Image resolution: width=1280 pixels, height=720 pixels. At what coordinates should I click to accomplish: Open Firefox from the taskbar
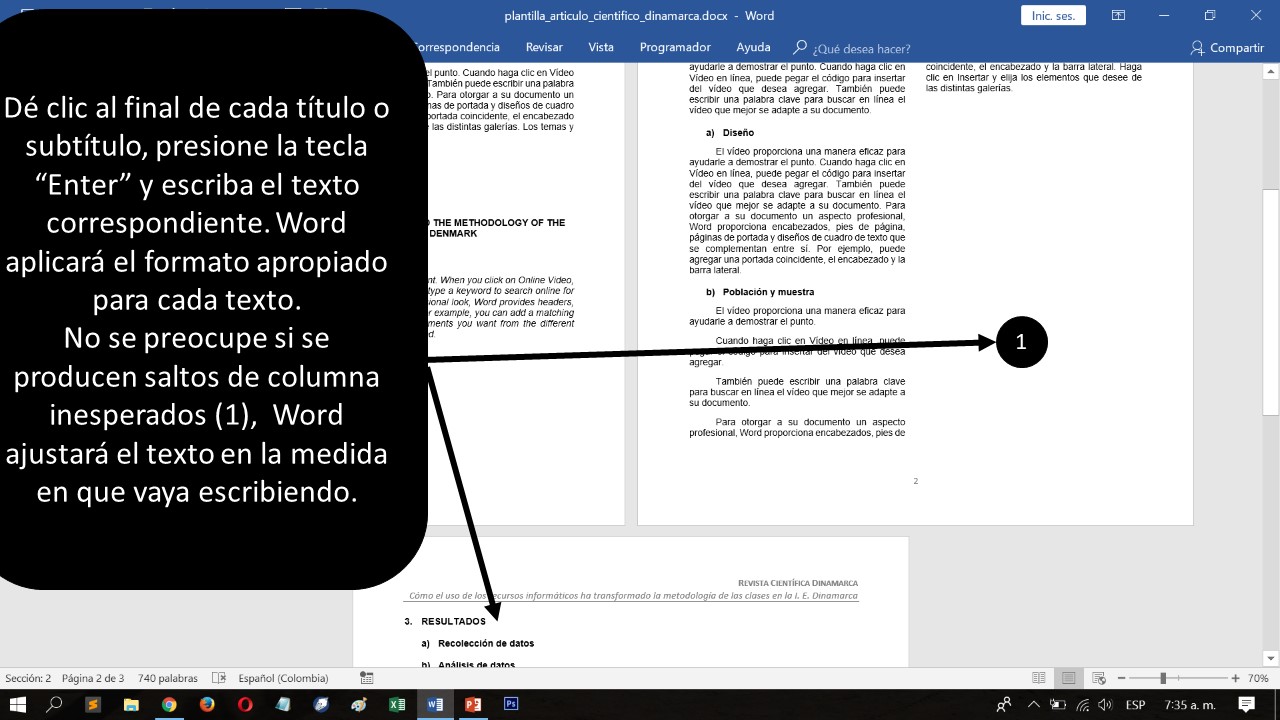pos(207,704)
